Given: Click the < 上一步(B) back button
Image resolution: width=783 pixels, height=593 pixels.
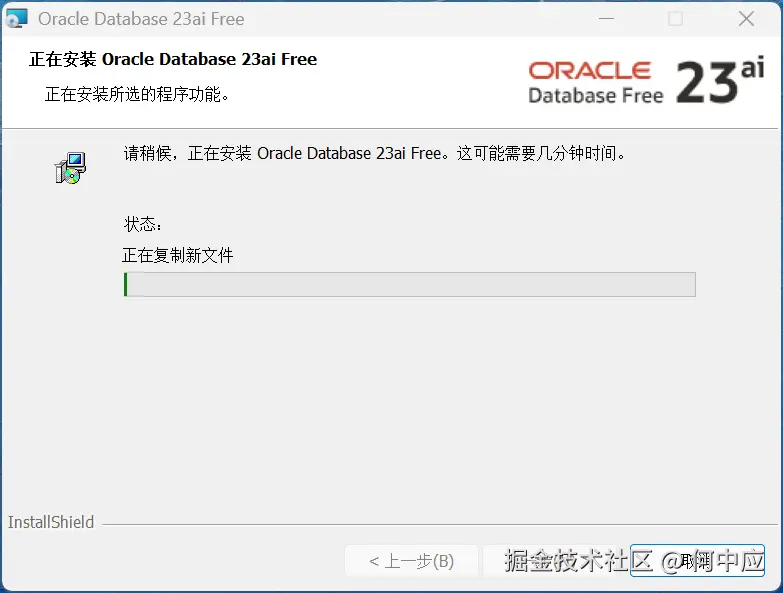Looking at the screenshot, I should 411,561.
